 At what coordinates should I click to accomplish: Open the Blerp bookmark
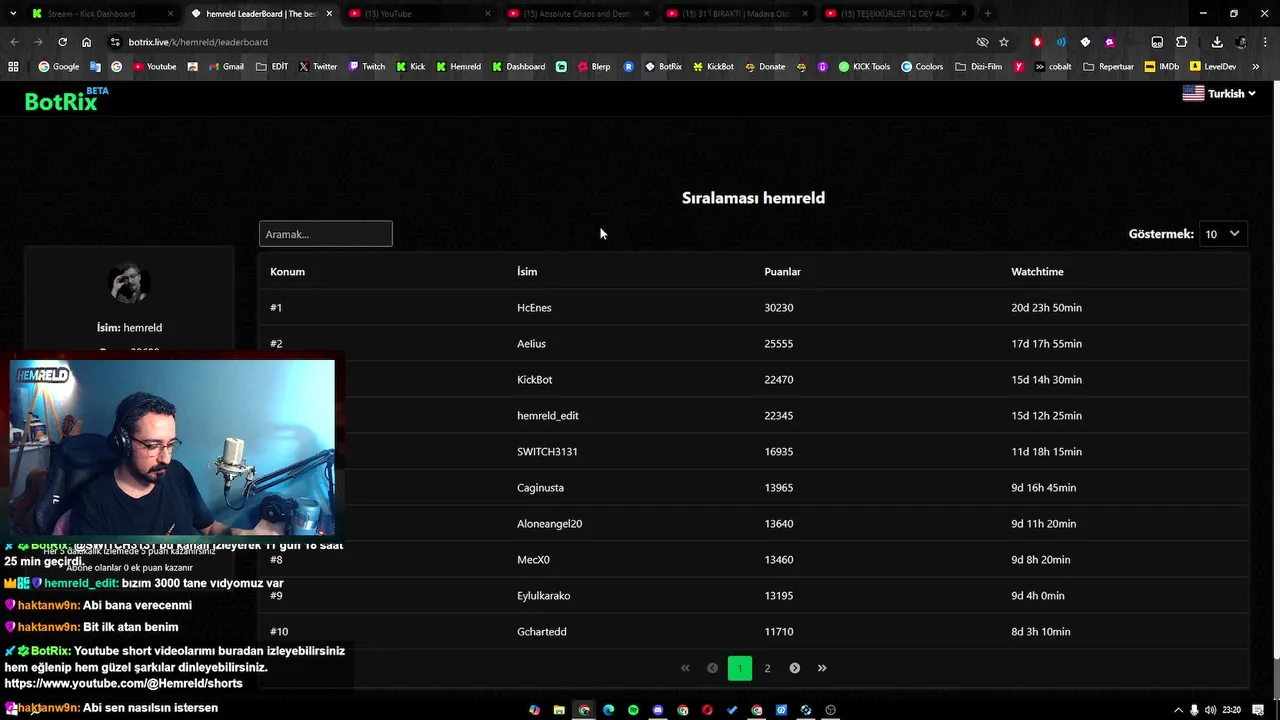click(593, 67)
